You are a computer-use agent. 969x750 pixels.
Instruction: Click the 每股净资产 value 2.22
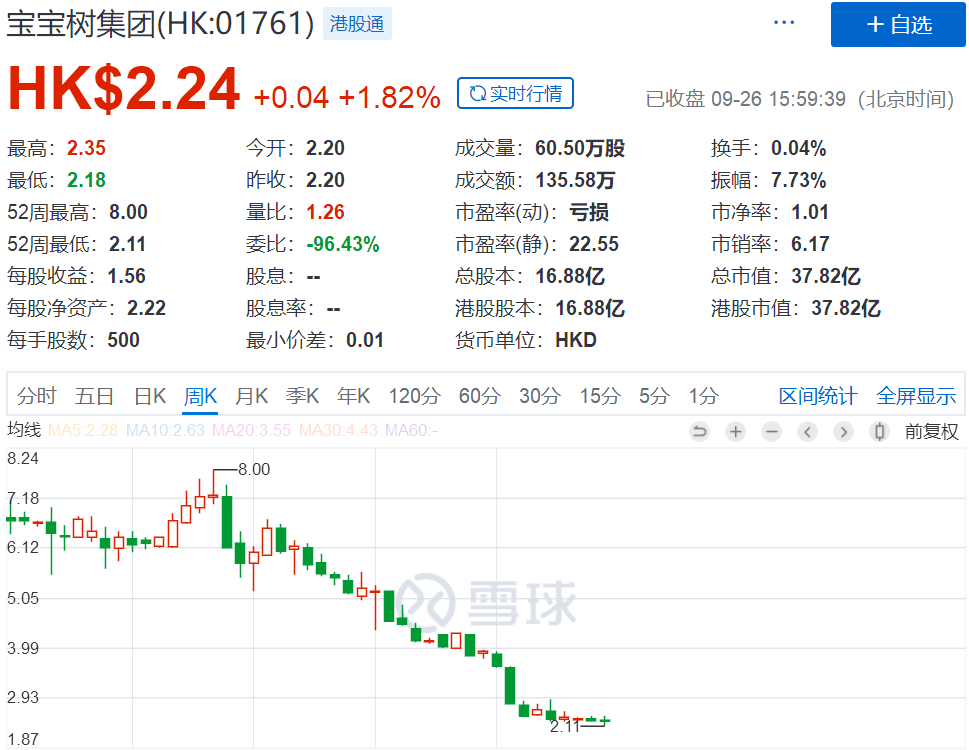tap(146, 308)
